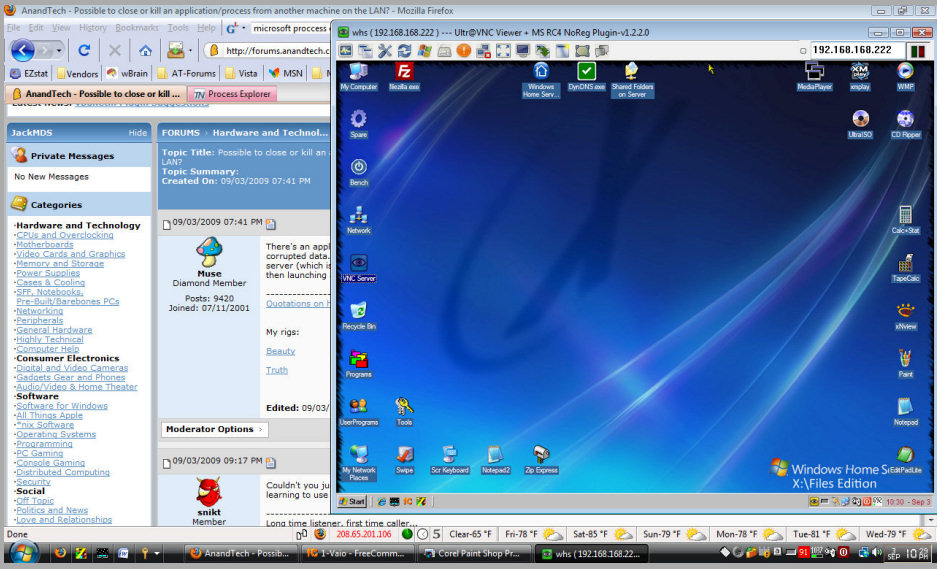
Task: Open the Spare gear icon
Action: coord(359,124)
